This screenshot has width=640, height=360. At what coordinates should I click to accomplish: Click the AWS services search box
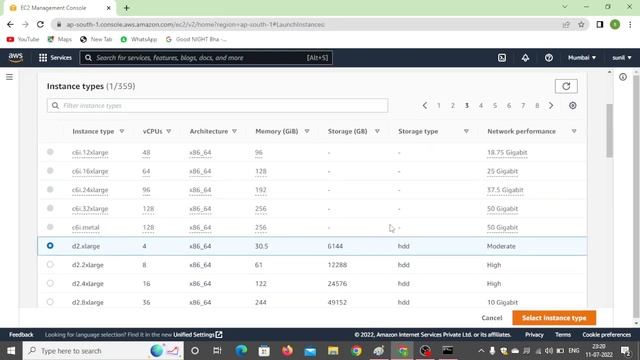206,58
